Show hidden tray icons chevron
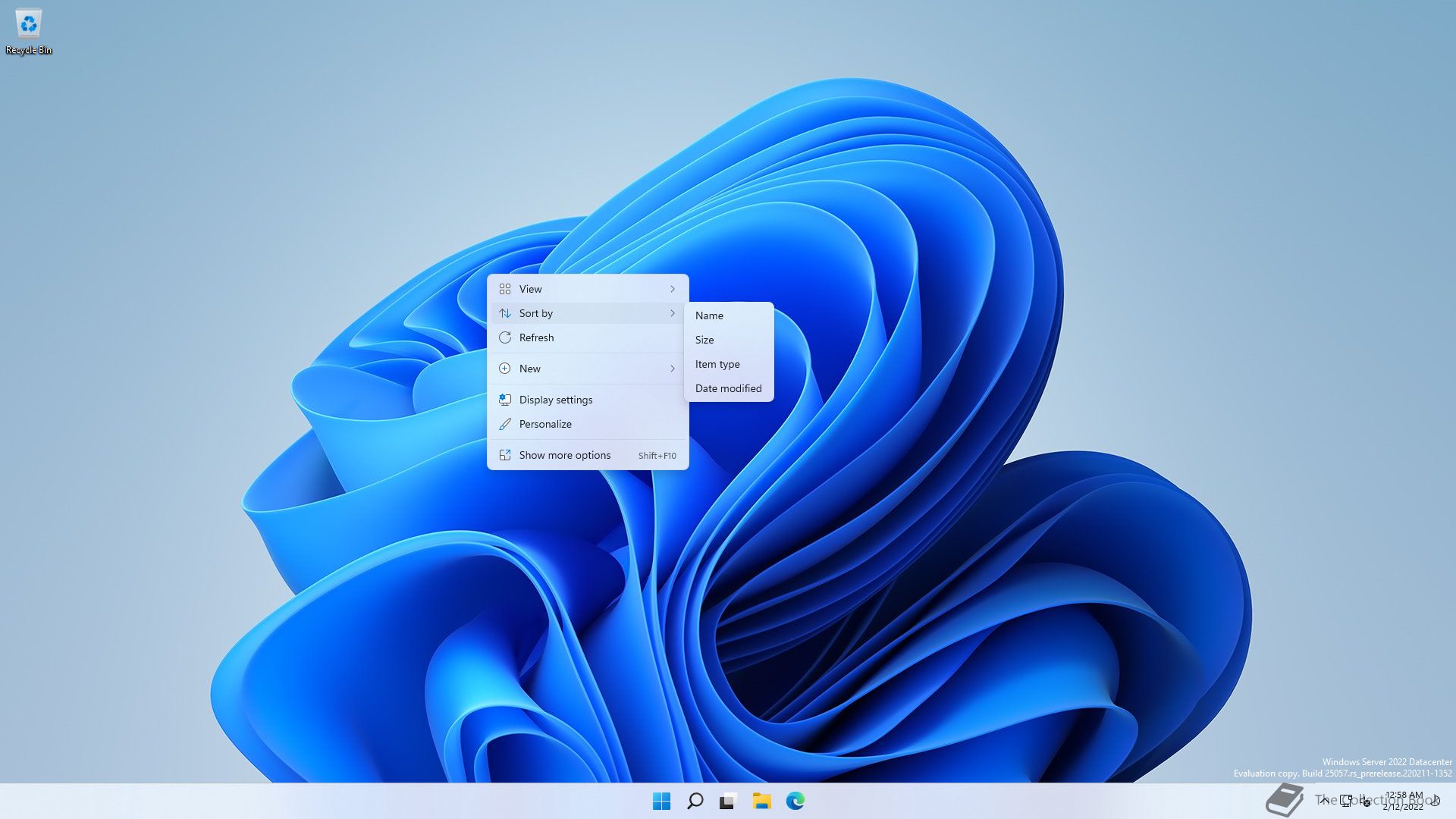 1324,801
